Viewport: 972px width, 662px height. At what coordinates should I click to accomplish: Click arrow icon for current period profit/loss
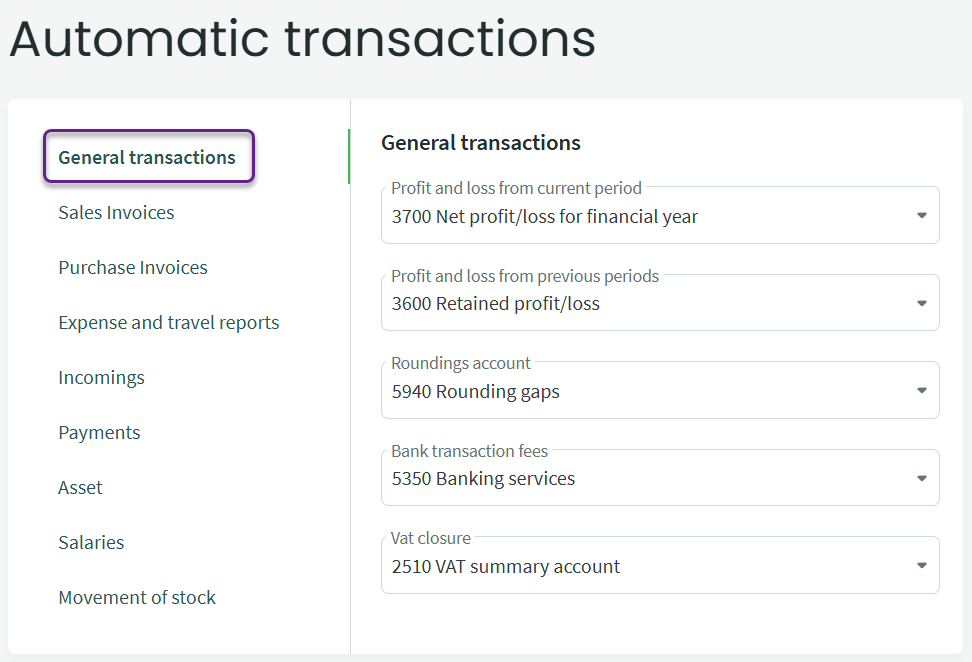click(x=922, y=216)
